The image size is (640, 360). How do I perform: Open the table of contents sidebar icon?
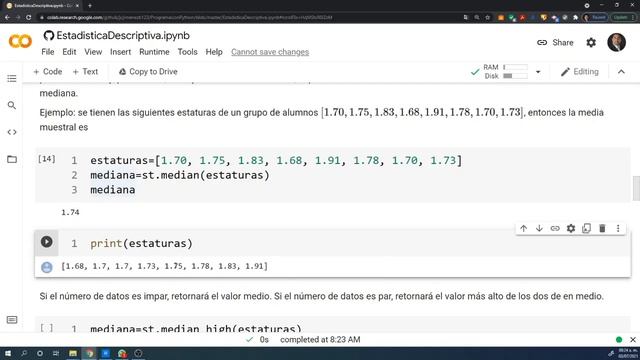(x=12, y=78)
